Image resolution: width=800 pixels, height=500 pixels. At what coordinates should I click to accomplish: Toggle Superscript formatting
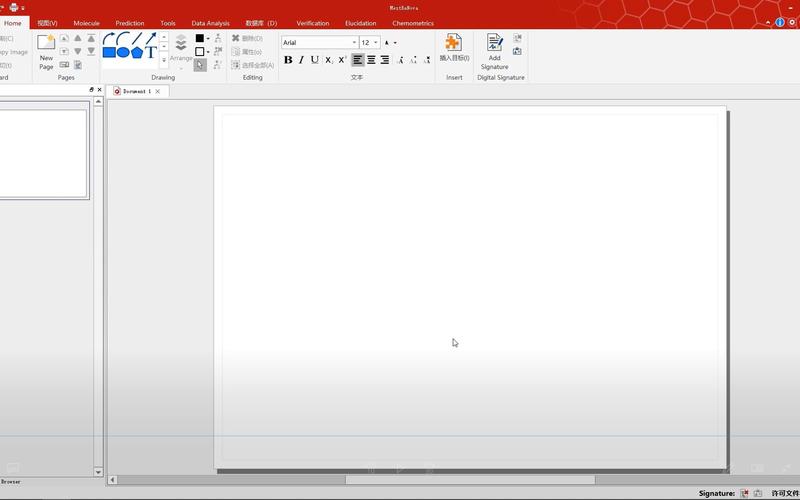point(342,60)
